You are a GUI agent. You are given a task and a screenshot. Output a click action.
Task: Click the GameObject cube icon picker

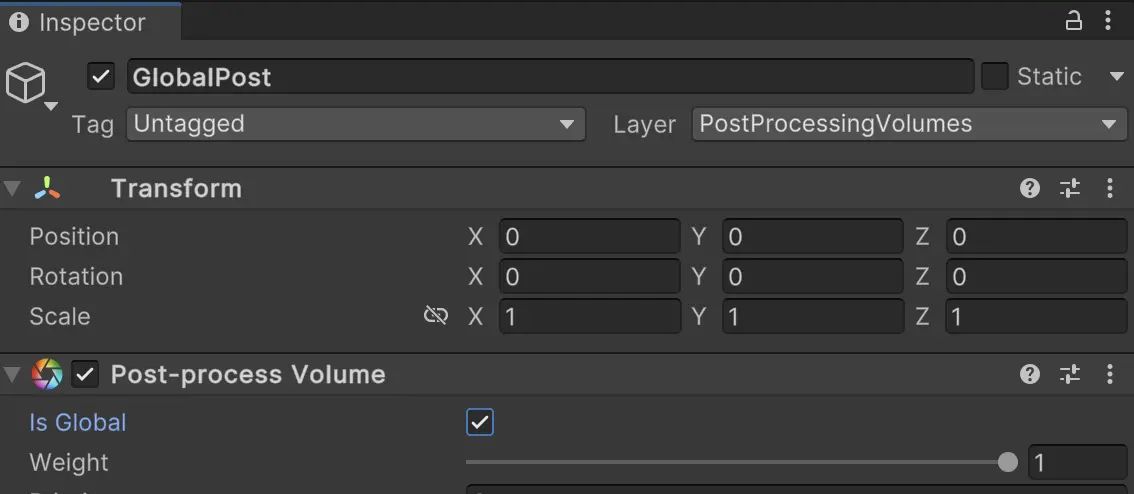pyautogui.click(x=27, y=83)
